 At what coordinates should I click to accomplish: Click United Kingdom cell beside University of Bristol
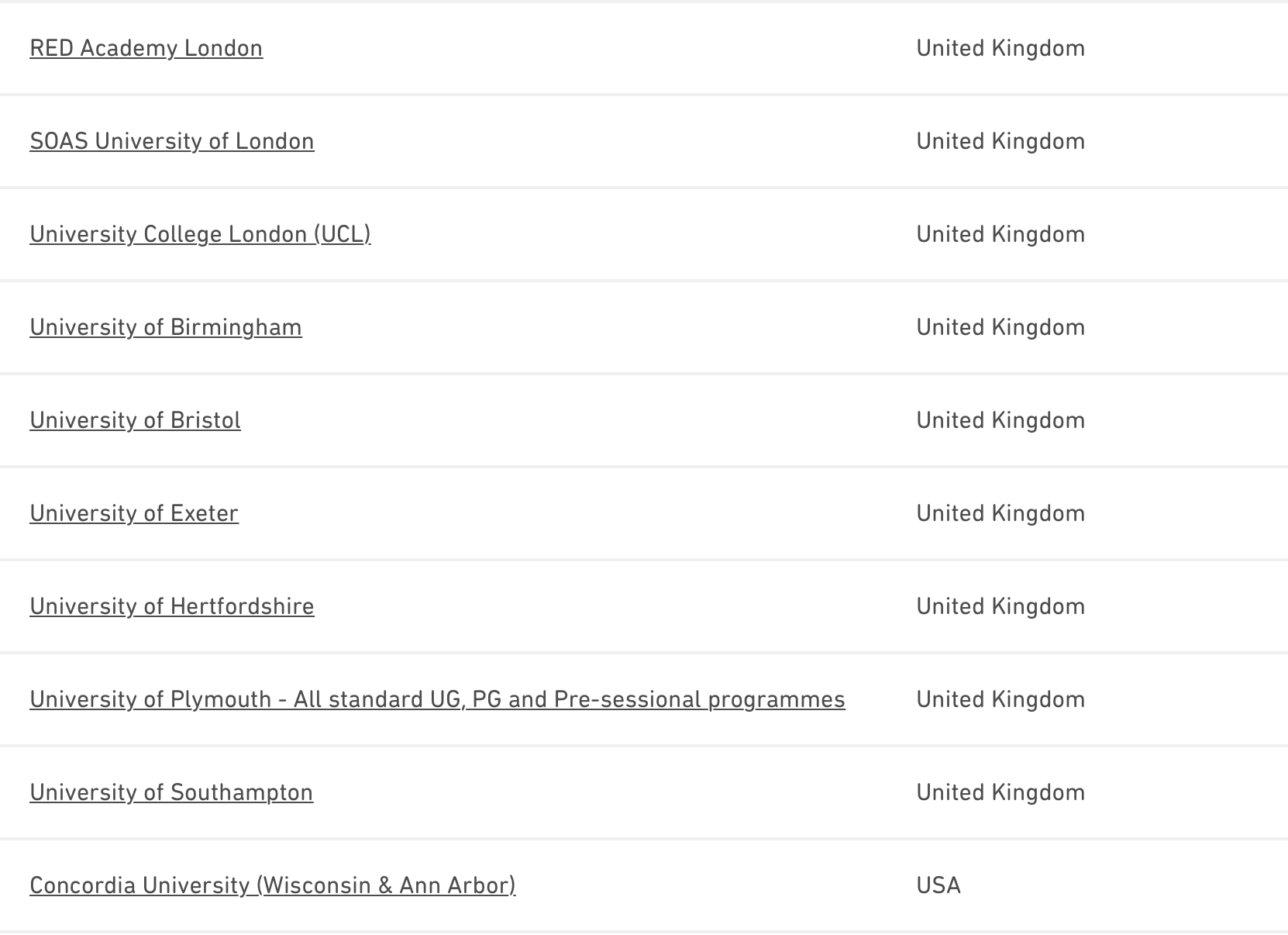pyautogui.click(x=1000, y=420)
